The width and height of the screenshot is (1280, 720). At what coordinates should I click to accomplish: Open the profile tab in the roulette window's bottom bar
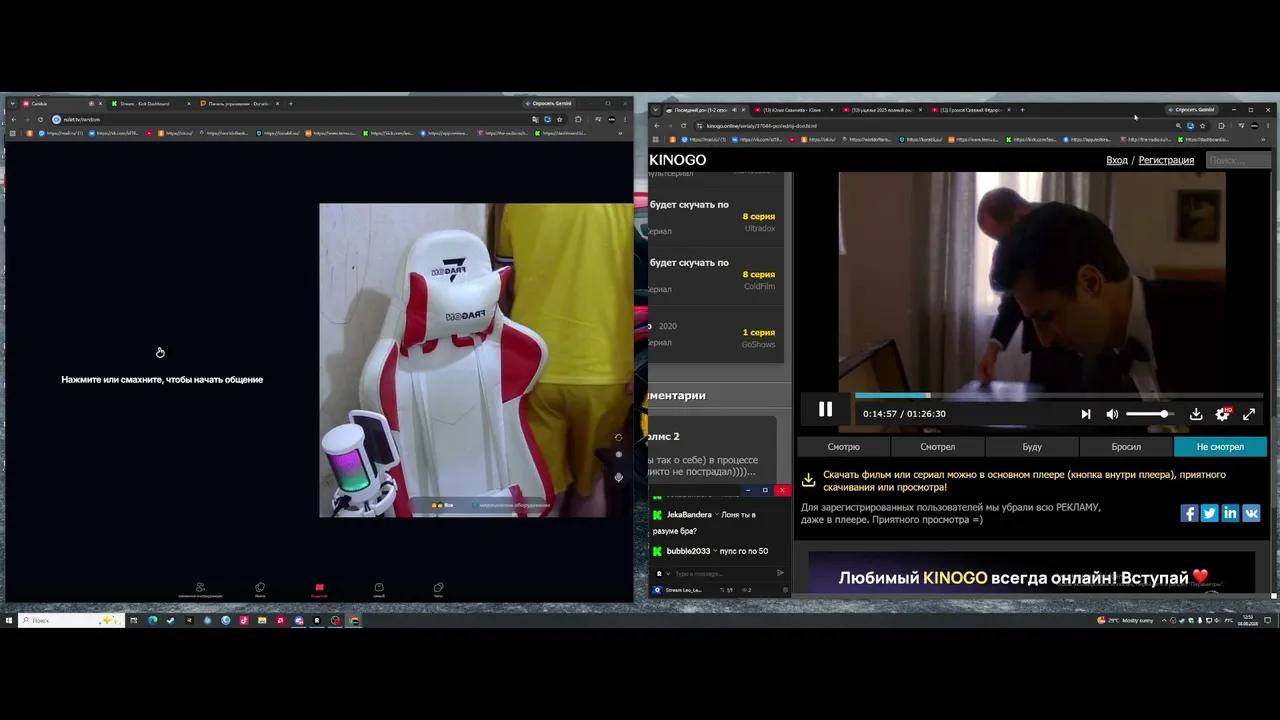(200, 590)
